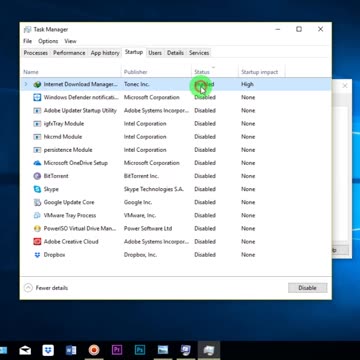
Task: Open the Options menu
Action: pos(48,41)
